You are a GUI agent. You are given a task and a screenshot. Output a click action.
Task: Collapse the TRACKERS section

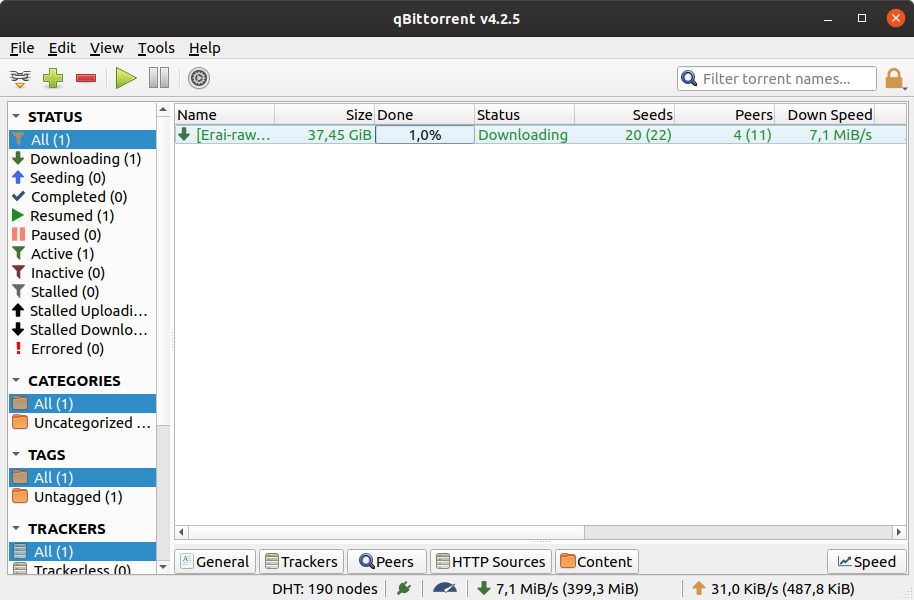[x=16, y=528]
